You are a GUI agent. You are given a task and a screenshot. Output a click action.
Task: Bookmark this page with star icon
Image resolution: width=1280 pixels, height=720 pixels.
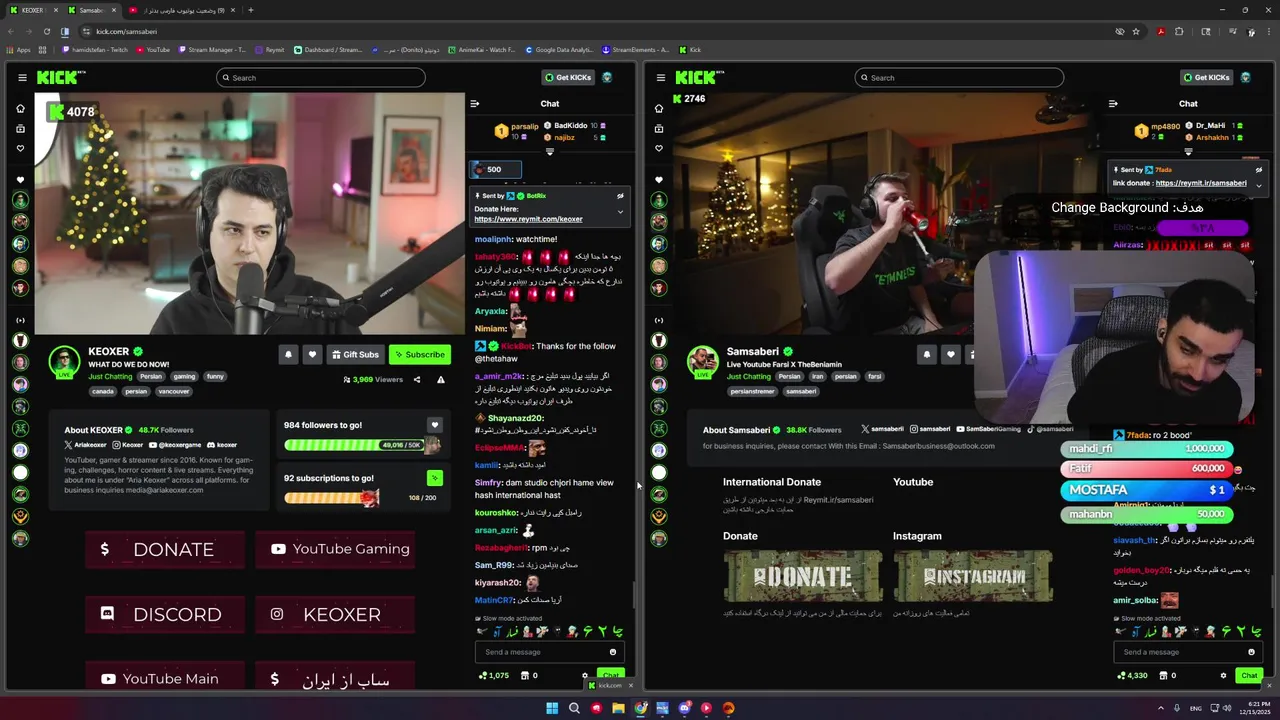click(x=1136, y=31)
